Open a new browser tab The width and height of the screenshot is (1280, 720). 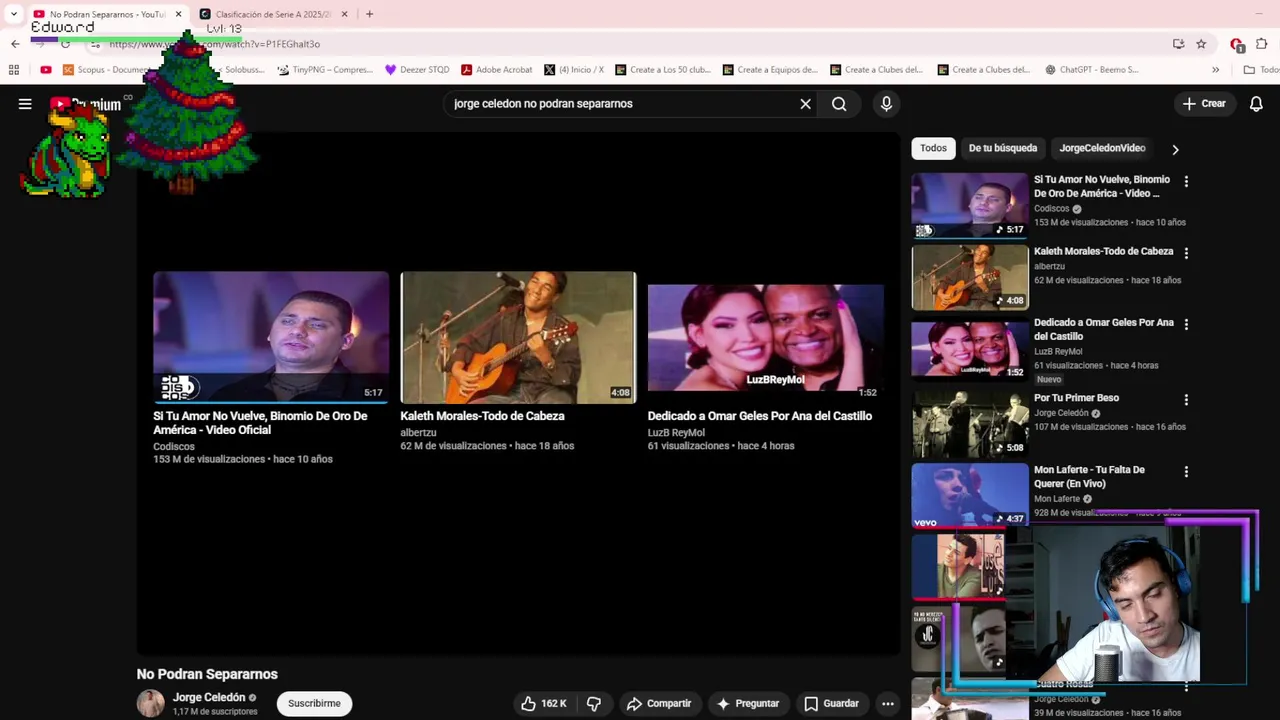[369, 14]
